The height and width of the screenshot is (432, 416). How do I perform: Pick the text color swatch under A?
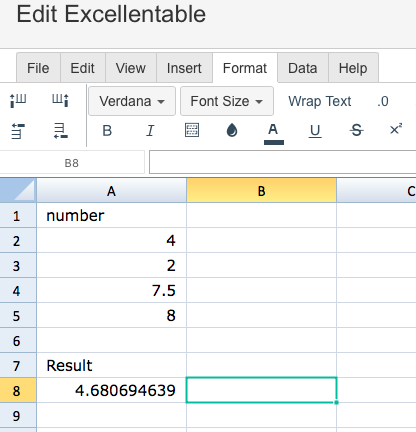click(x=274, y=142)
